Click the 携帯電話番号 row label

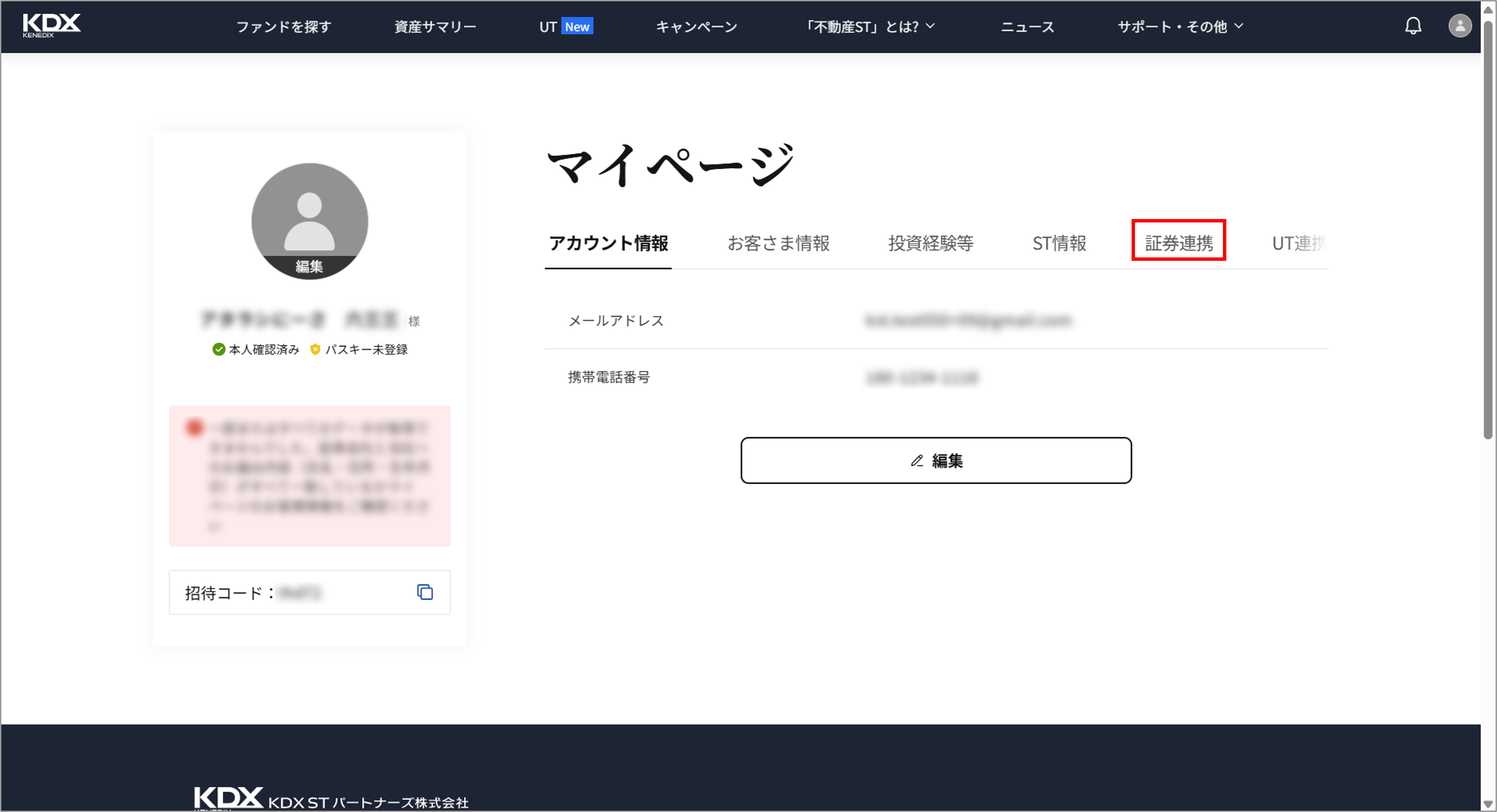[x=609, y=377]
